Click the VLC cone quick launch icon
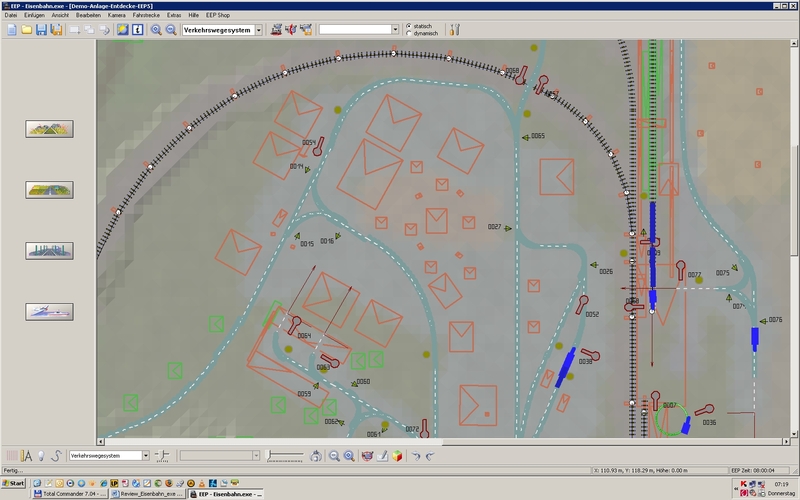Screen dimensions: 800x500 point(202,483)
